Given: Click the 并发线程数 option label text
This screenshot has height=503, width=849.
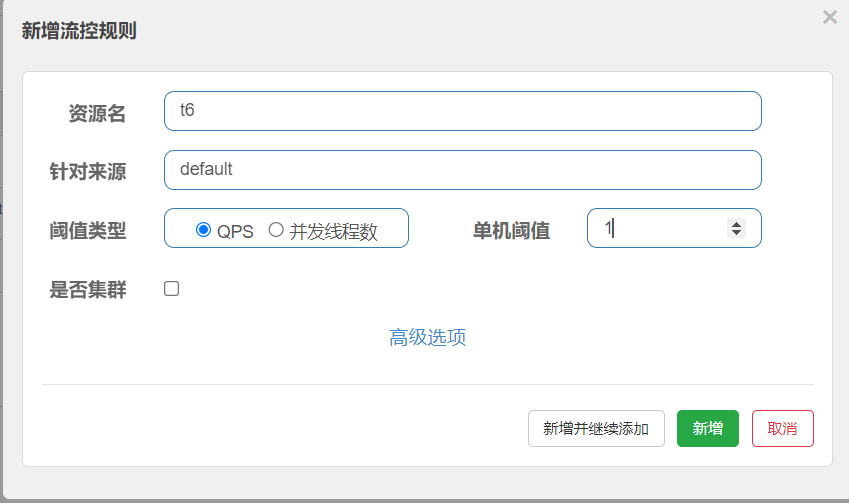Looking at the screenshot, I should 333,231.
